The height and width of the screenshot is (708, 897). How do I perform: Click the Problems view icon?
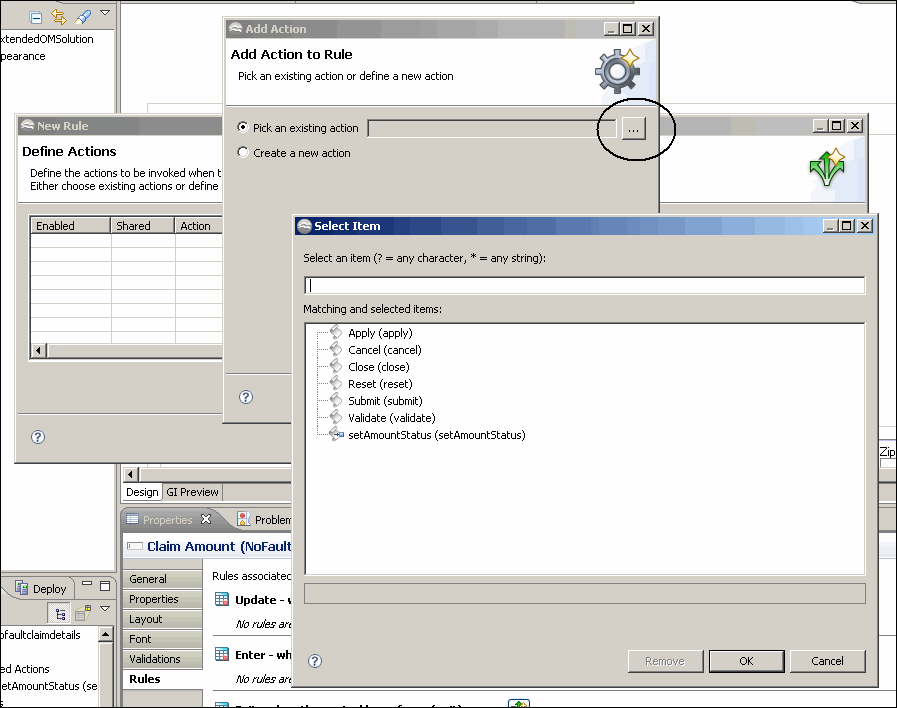[244, 519]
